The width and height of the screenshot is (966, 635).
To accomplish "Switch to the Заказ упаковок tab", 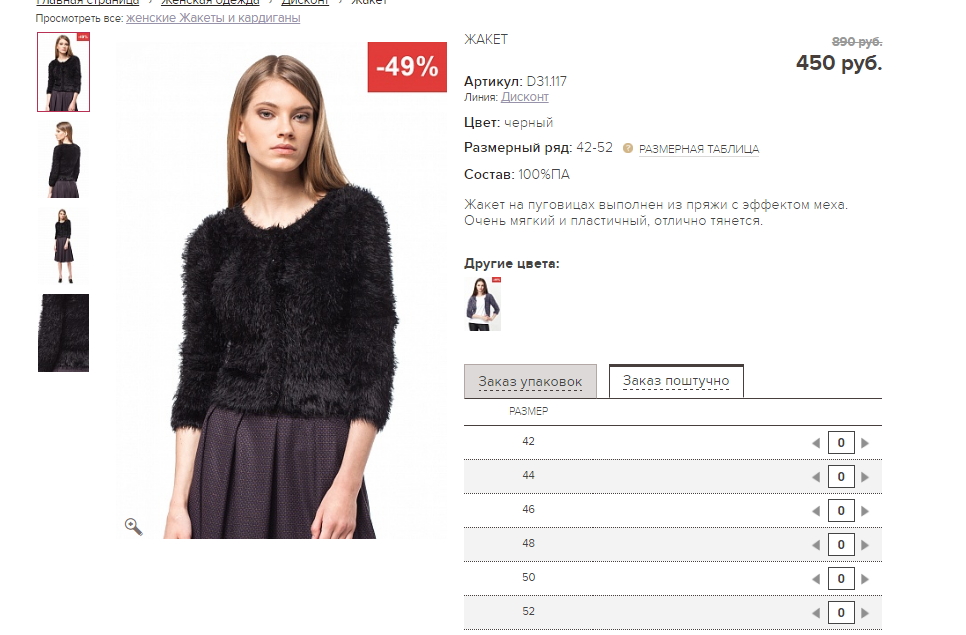I will pos(530,382).
